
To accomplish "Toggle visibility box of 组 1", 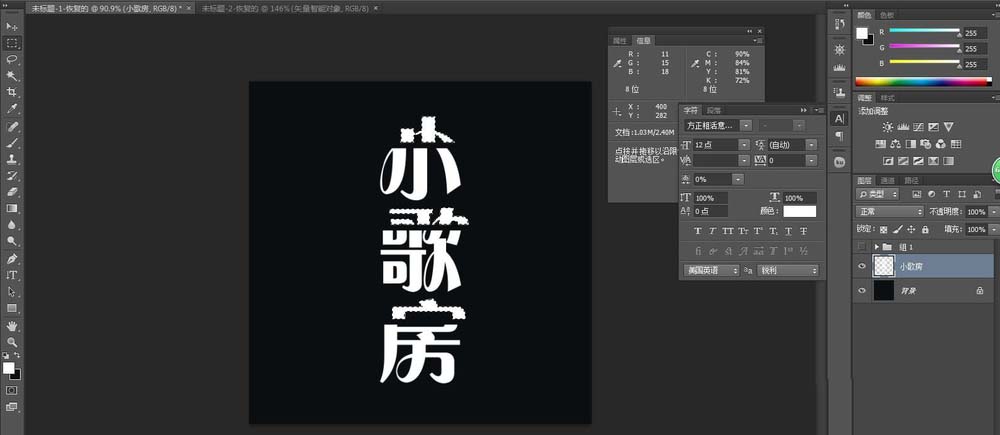I will 862,246.
